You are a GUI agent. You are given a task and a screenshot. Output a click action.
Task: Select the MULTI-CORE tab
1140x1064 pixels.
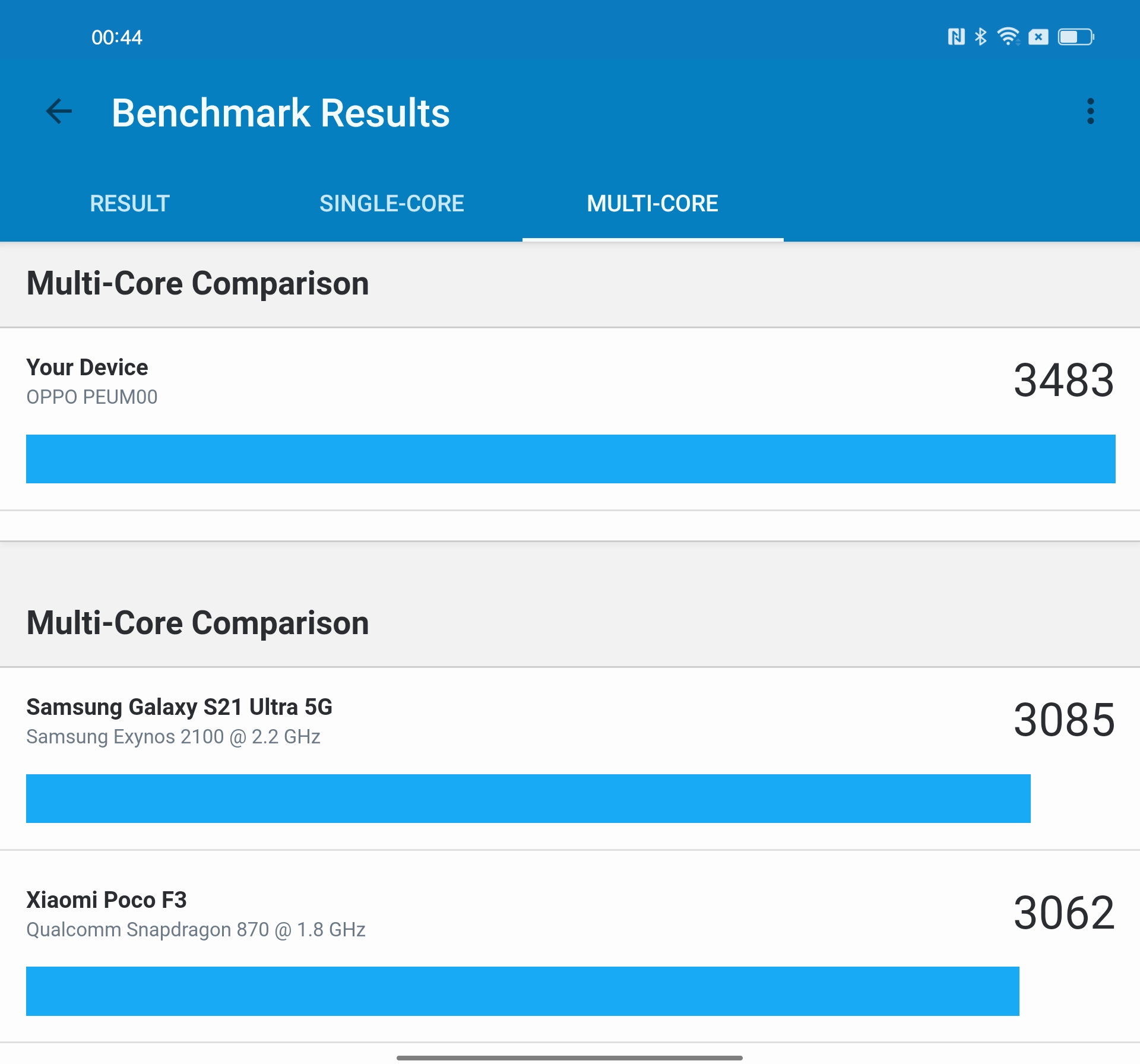[x=653, y=204]
